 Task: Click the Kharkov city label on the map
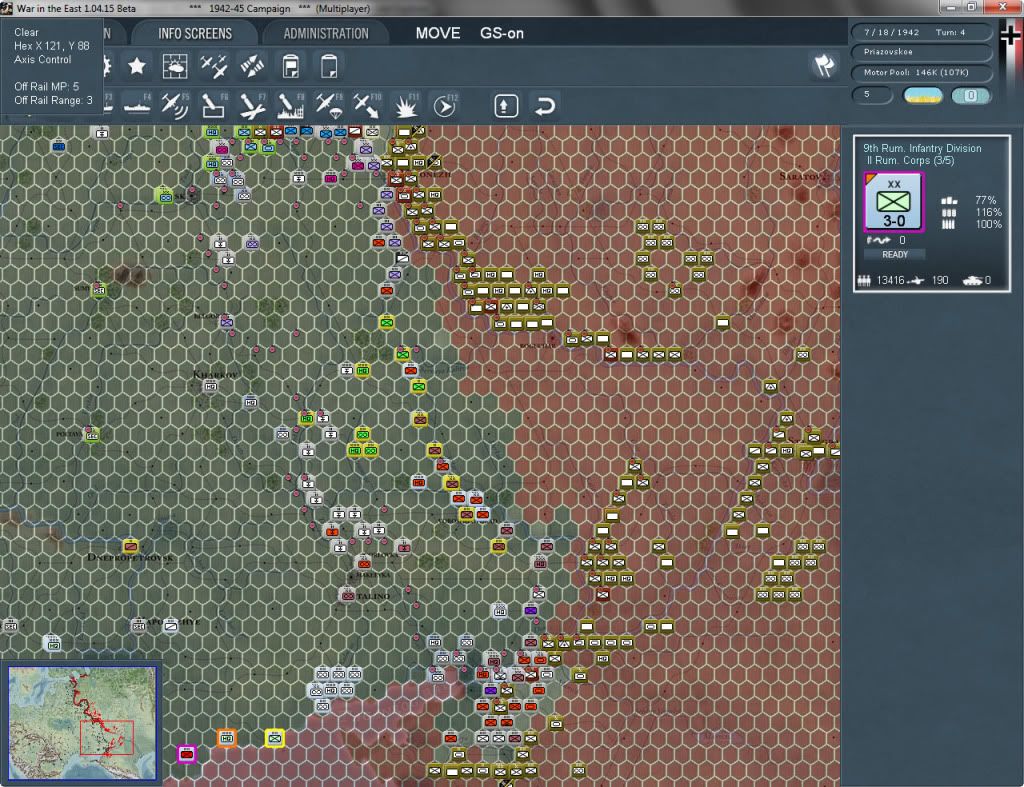point(216,374)
